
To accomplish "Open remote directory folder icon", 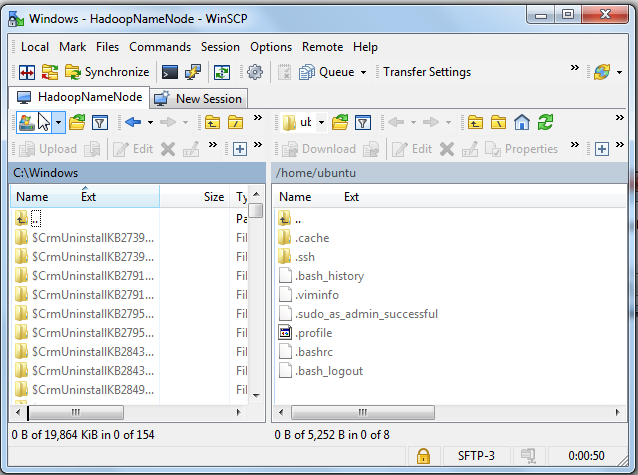I will tap(340, 122).
